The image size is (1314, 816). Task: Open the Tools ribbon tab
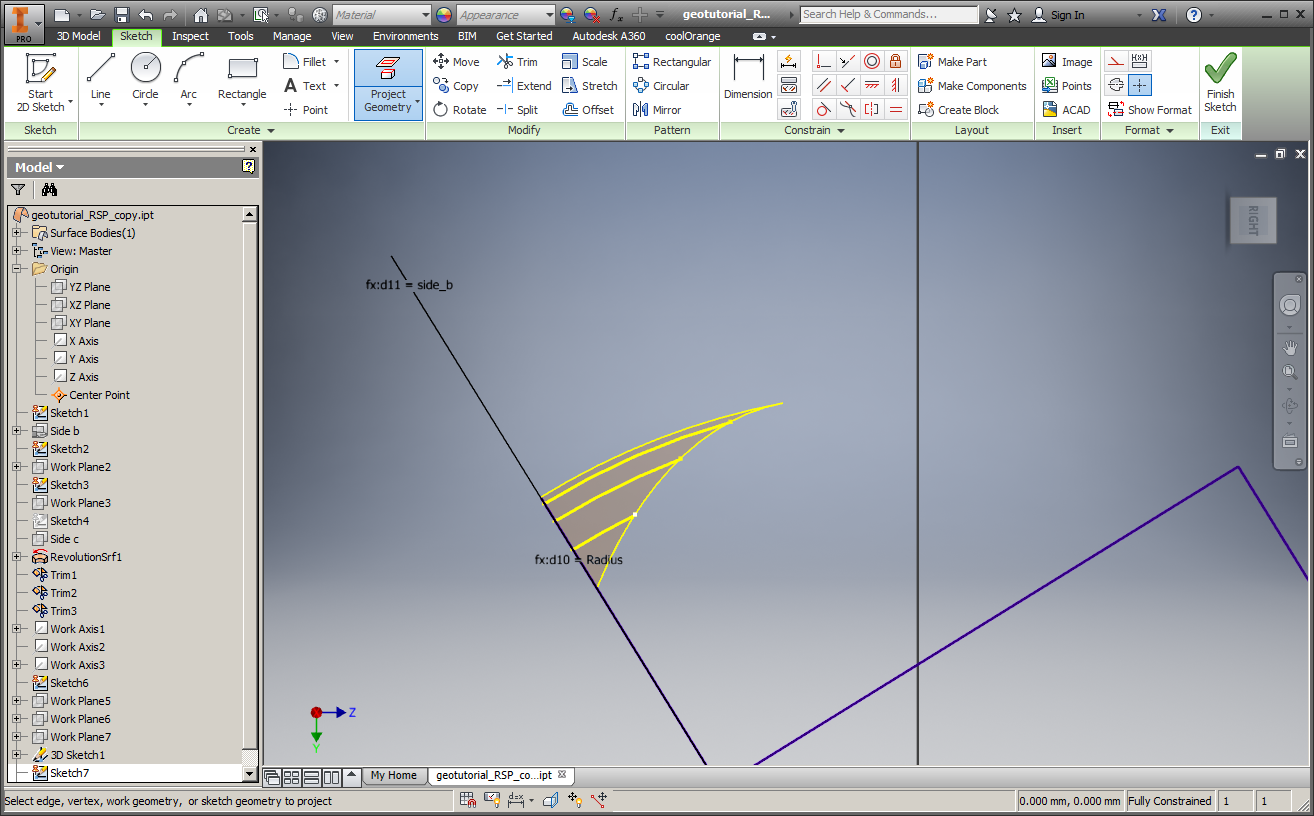(x=241, y=36)
